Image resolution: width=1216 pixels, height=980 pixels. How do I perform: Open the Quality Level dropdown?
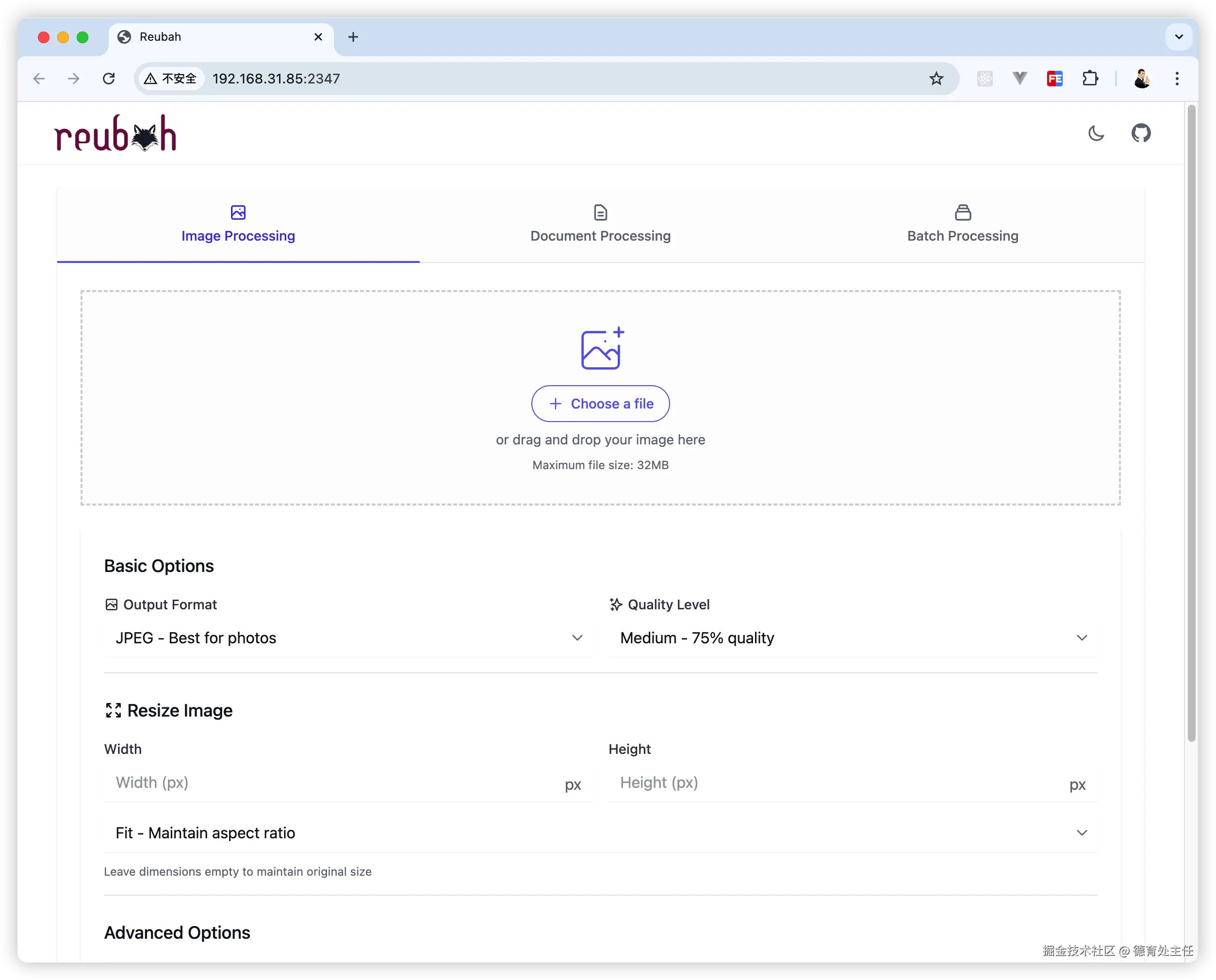[853, 638]
